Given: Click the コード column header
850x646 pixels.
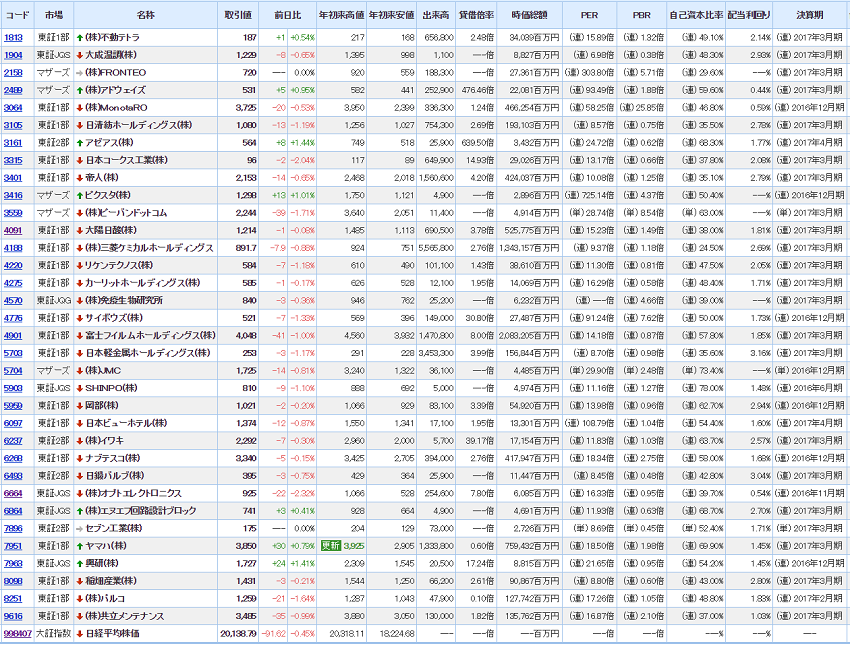Looking at the screenshot, I should [x=17, y=15].
